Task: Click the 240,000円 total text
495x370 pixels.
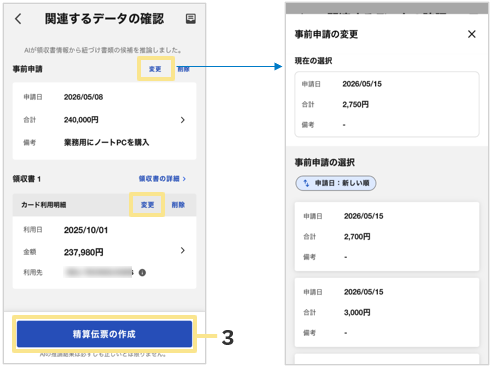Action: (x=81, y=120)
